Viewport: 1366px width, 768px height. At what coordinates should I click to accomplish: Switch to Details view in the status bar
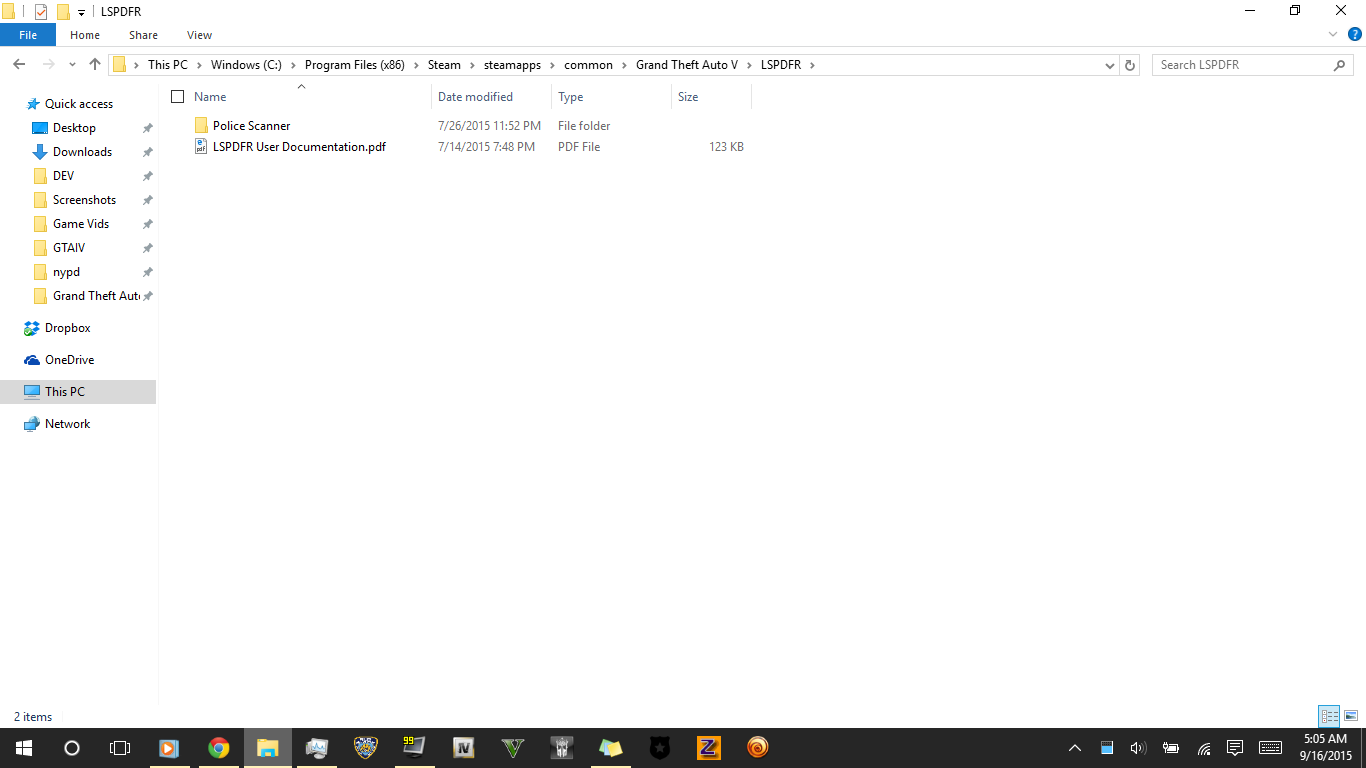pos(1329,716)
